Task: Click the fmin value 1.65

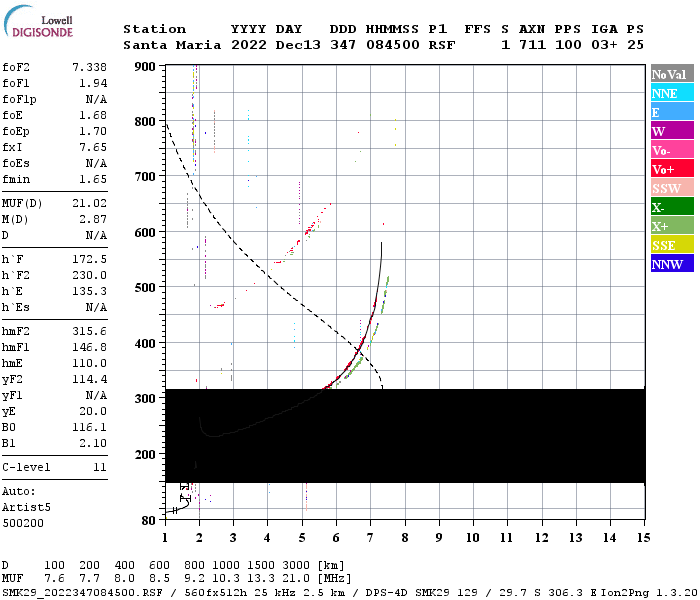Action: click(93, 179)
